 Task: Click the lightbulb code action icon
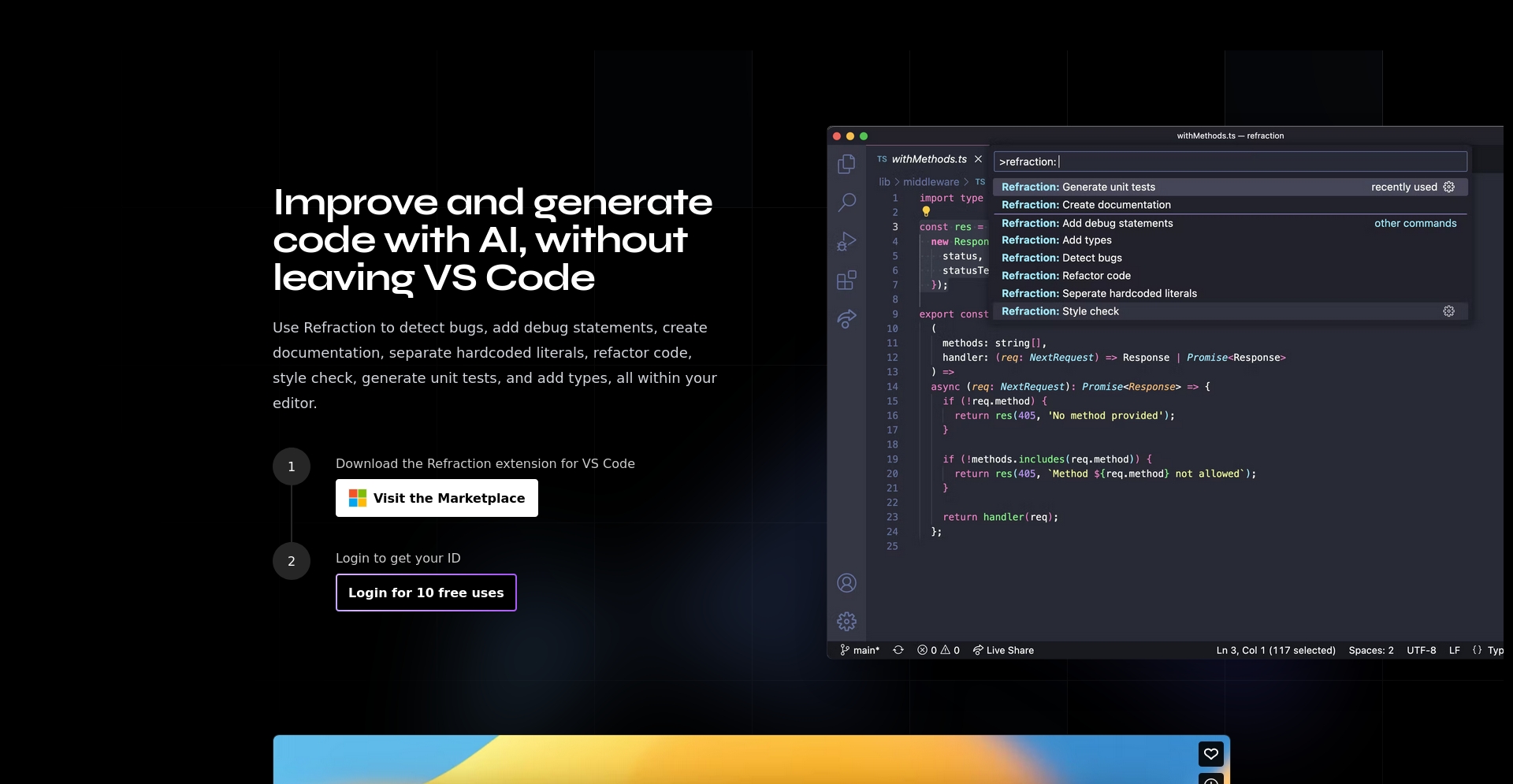[926, 211]
